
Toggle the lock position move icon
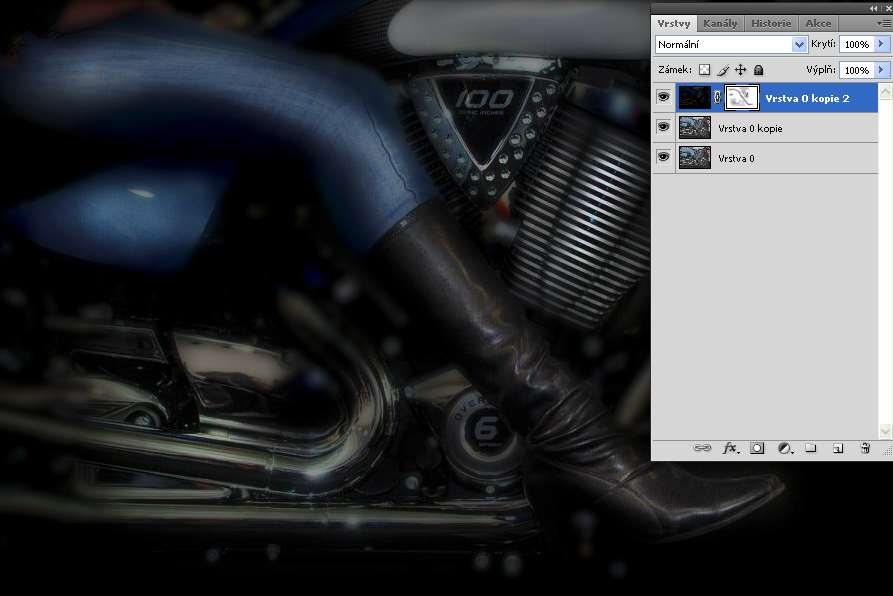click(740, 70)
